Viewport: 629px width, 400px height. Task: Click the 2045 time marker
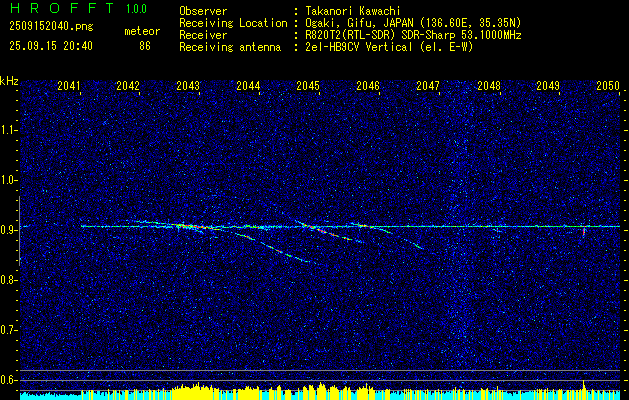[x=308, y=86]
